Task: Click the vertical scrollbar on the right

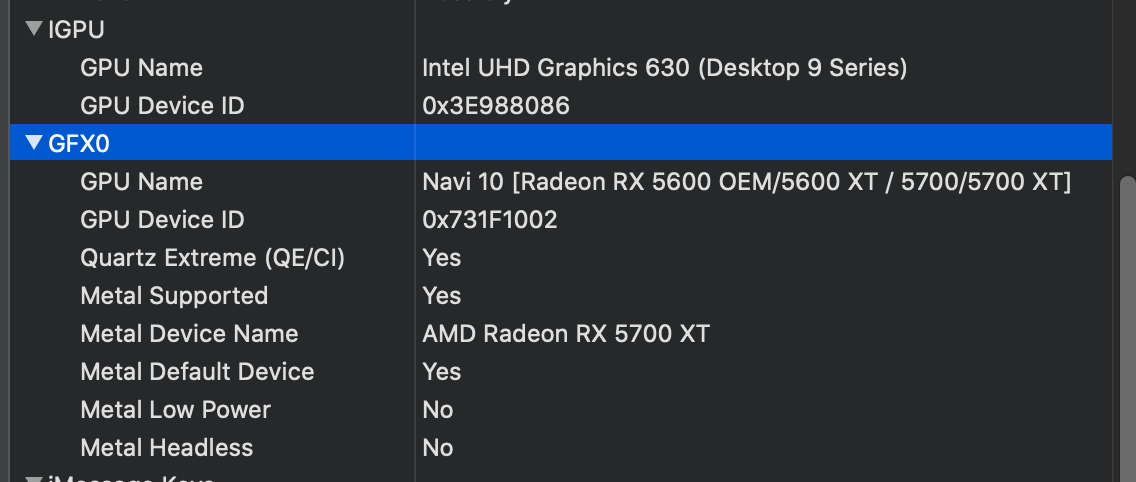Action: tap(1126, 320)
